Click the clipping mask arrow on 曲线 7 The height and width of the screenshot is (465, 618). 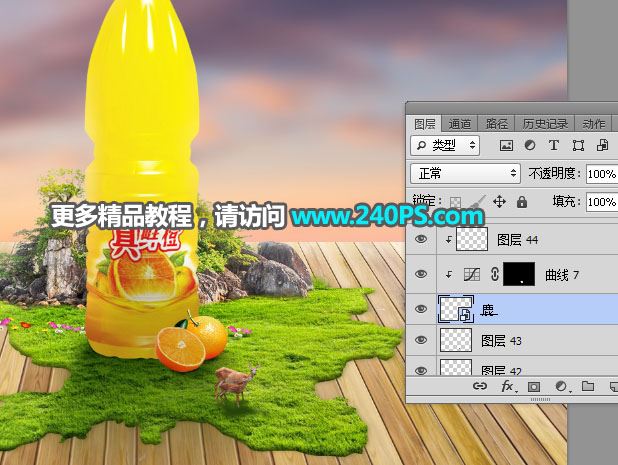click(449, 274)
